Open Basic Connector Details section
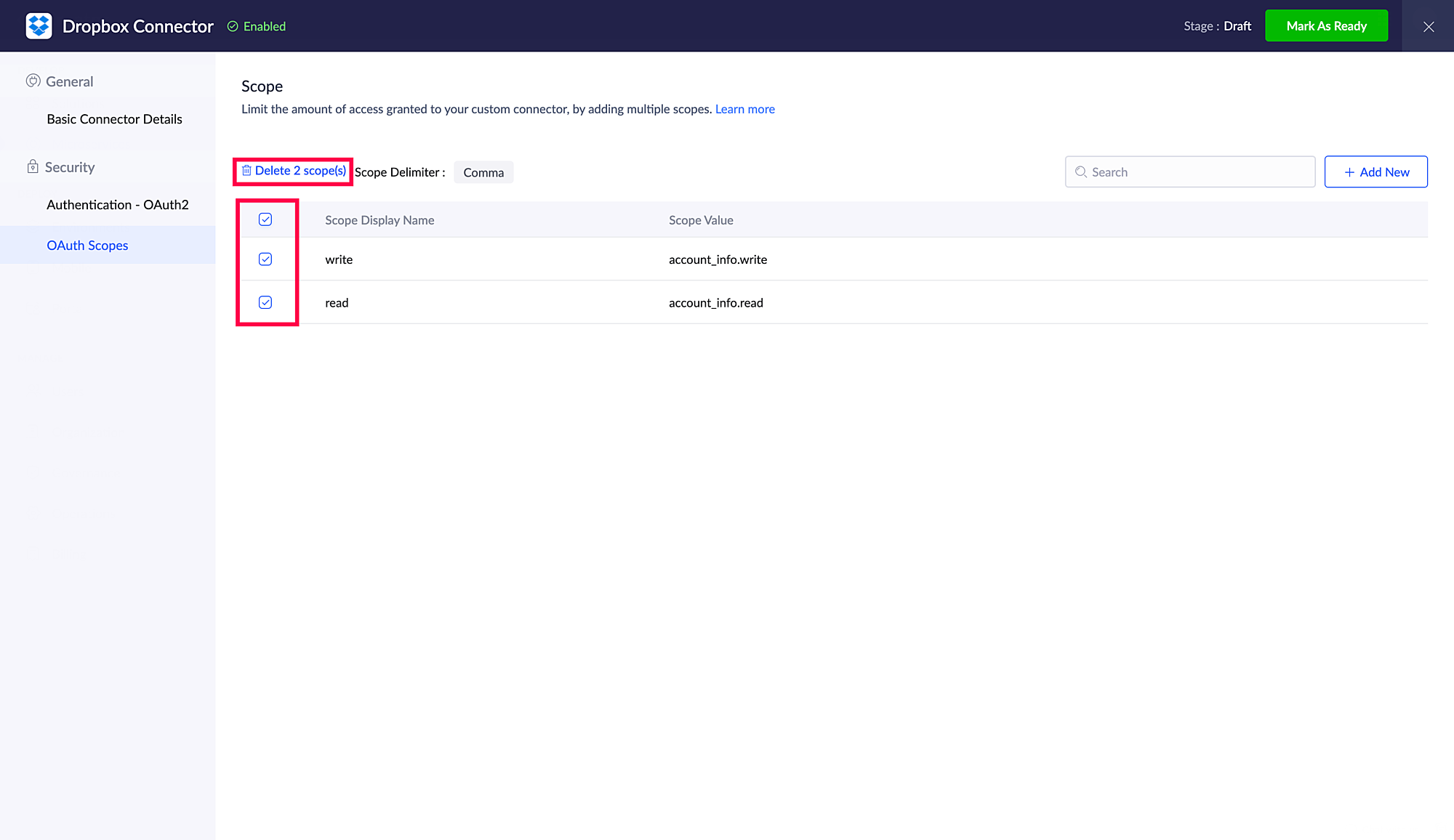The width and height of the screenshot is (1454, 840). click(x=114, y=119)
